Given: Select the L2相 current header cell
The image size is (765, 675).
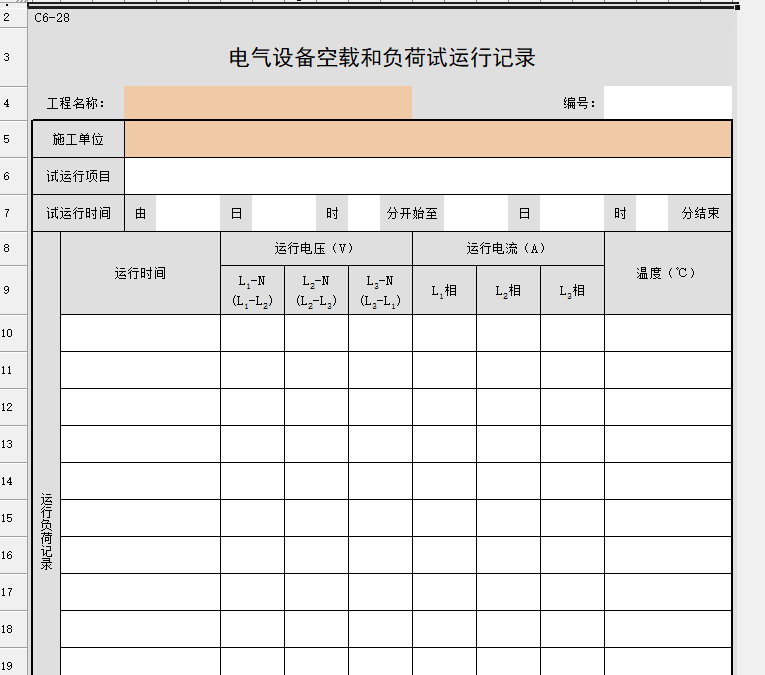Looking at the screenshot, I should pos(508,291).
